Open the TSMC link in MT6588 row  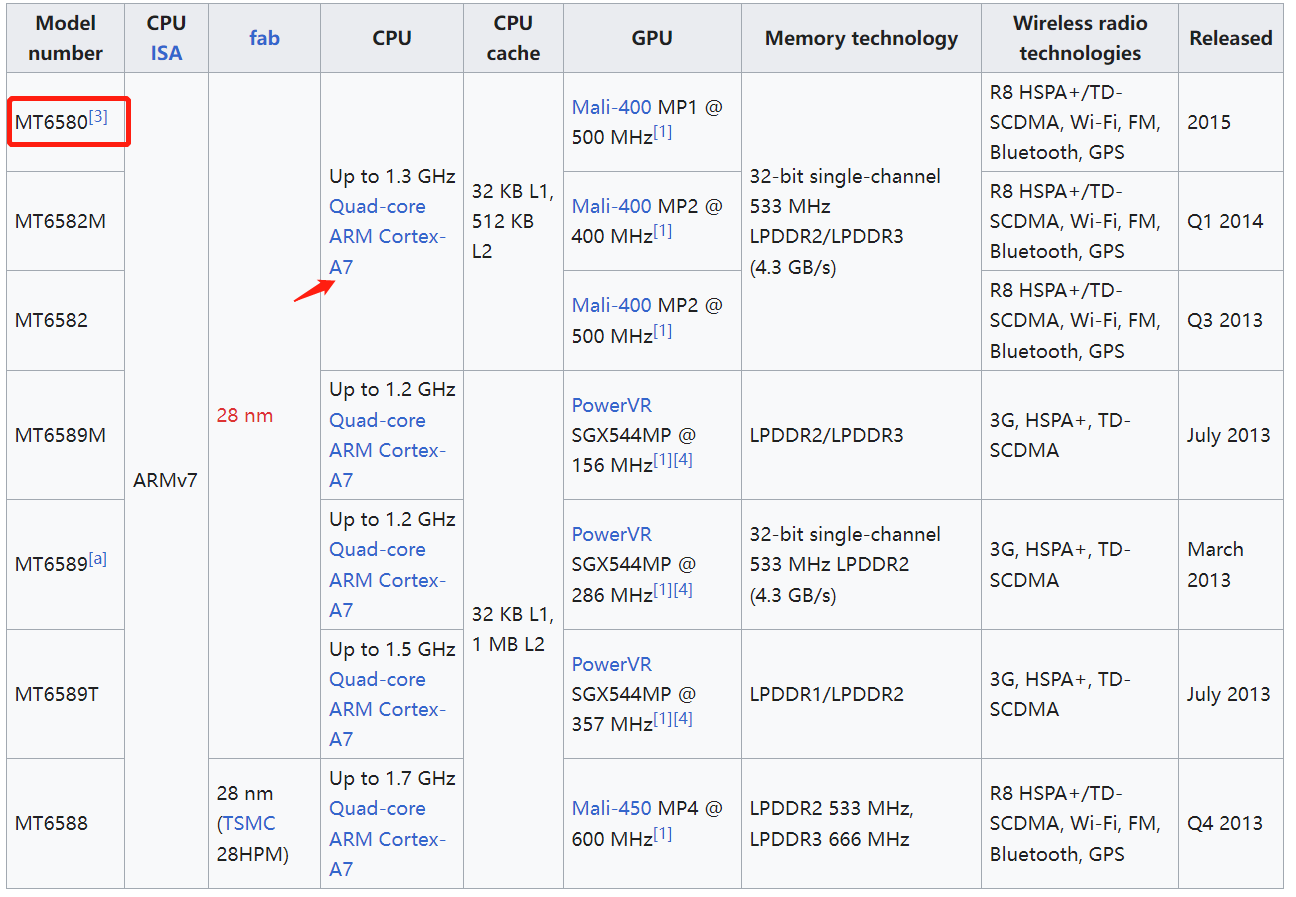tap(249, 824)
